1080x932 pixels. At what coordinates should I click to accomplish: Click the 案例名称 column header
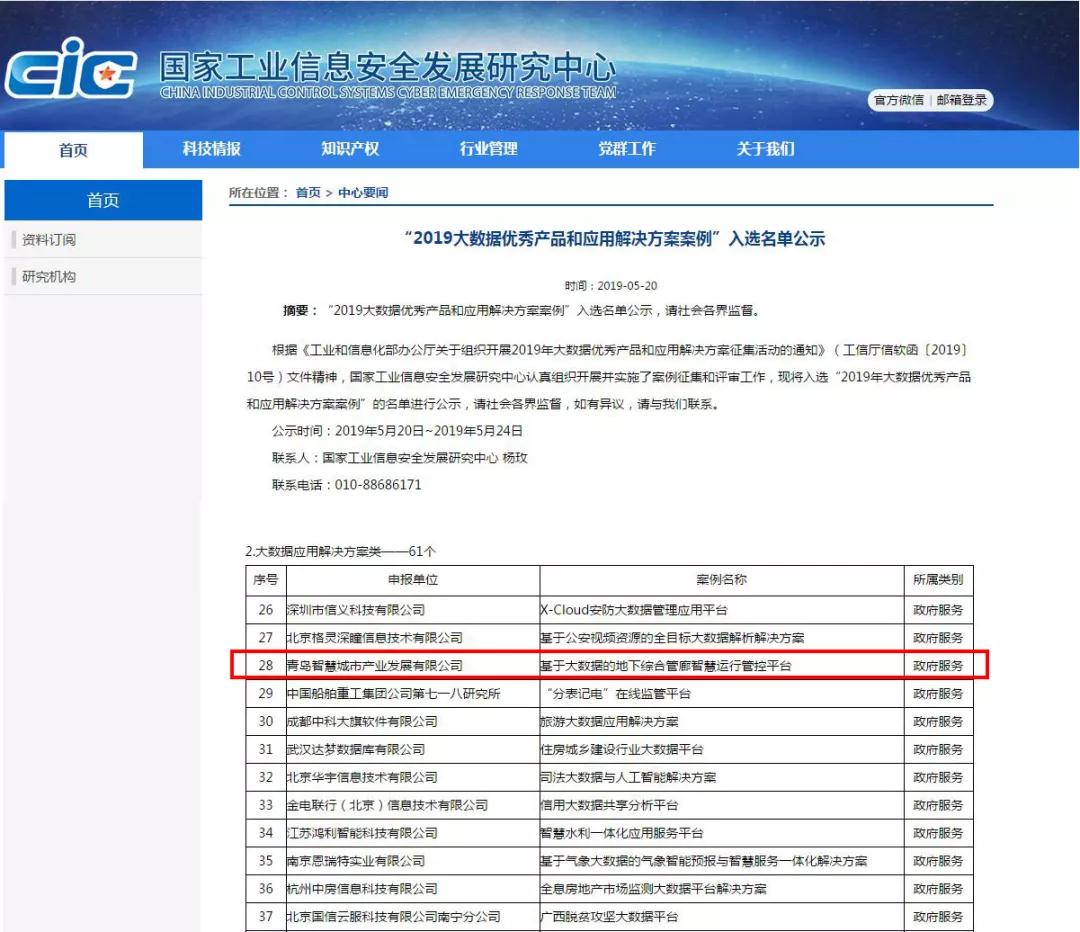pos(722,580)
